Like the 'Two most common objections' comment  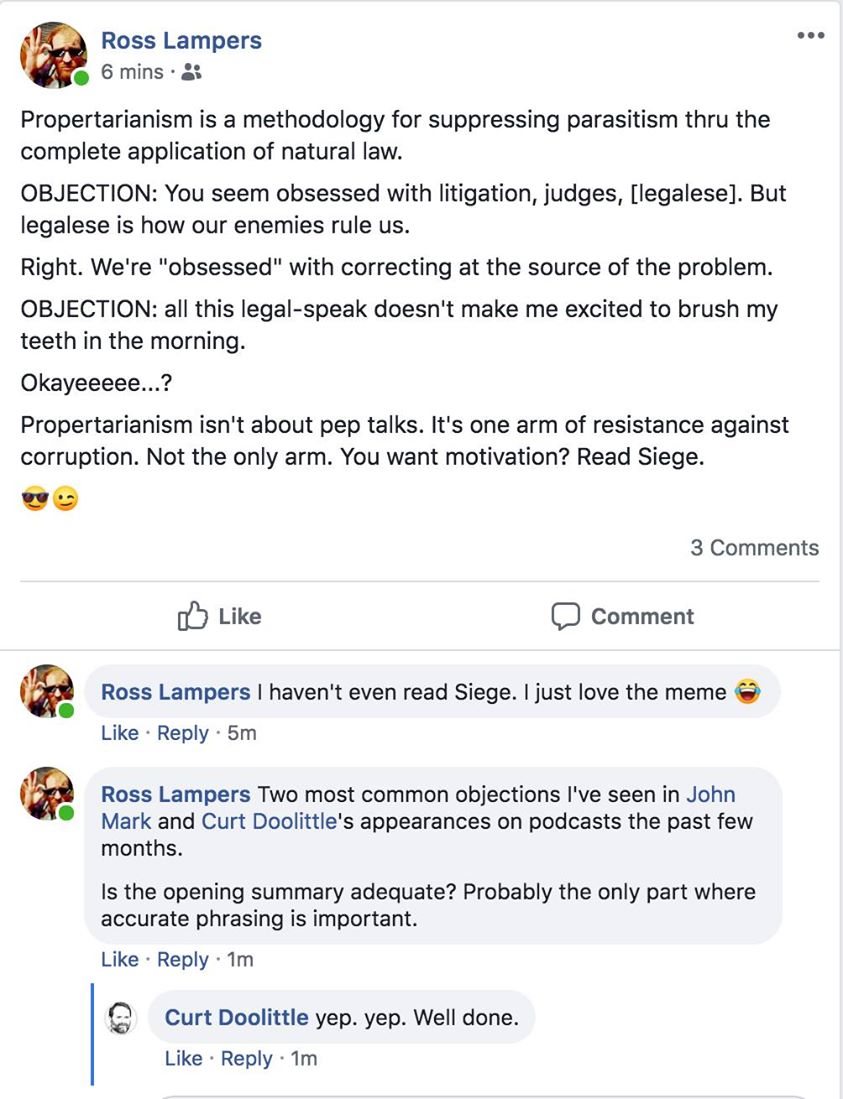[x=119, y=960]
